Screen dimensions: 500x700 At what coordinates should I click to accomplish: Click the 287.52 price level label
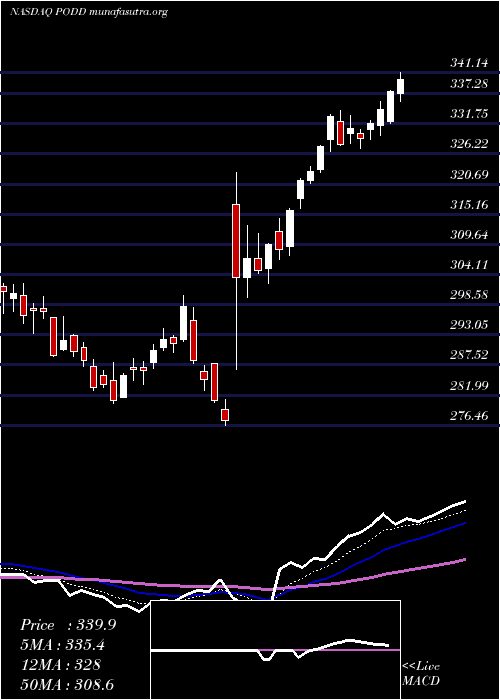[x=469, y=355]
